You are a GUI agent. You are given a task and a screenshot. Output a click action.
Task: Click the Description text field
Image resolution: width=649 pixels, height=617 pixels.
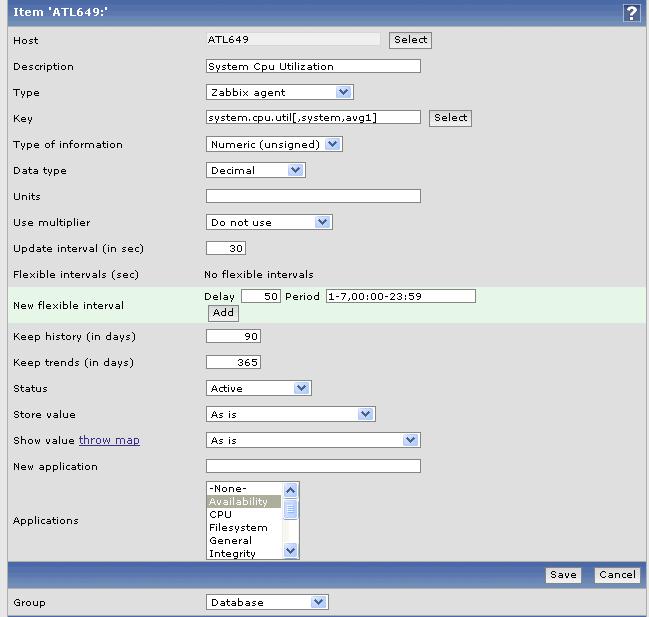coord(313,66)
